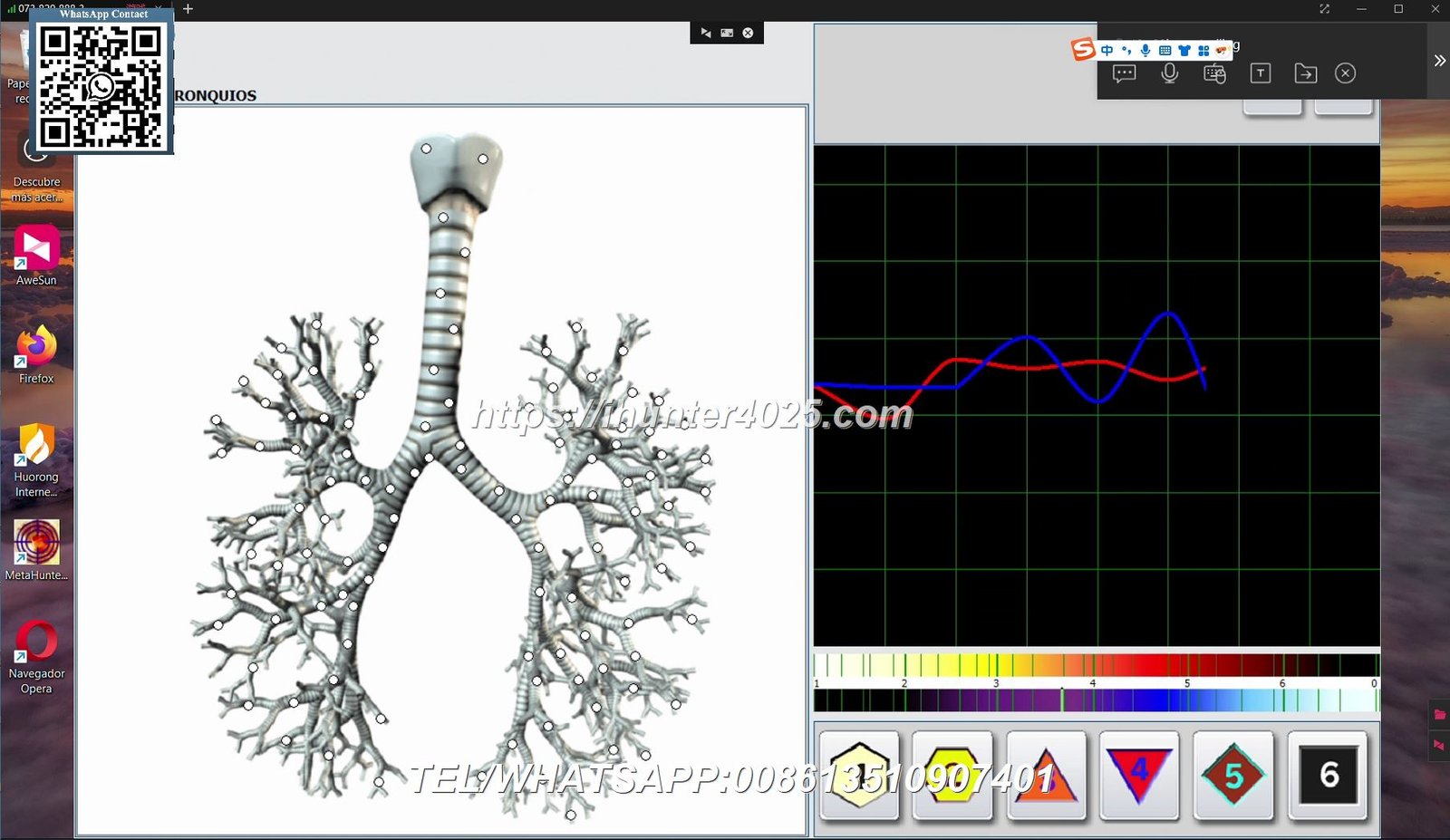Toggle voice input on the Sogou bar
Image resolution: width=1450 pixels, height=840 pixels.
tap(1145, 51)
